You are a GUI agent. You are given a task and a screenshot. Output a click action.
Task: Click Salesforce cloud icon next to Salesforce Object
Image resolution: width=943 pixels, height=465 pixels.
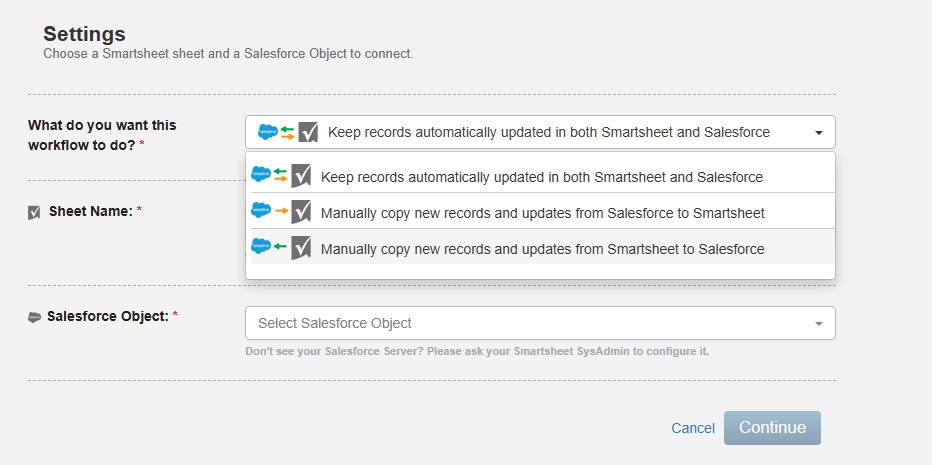point(34,317)
